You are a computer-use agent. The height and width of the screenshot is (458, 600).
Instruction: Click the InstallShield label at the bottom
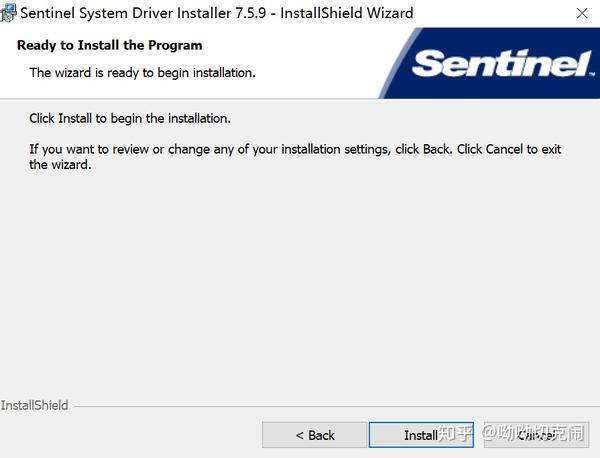coord(34,405)
